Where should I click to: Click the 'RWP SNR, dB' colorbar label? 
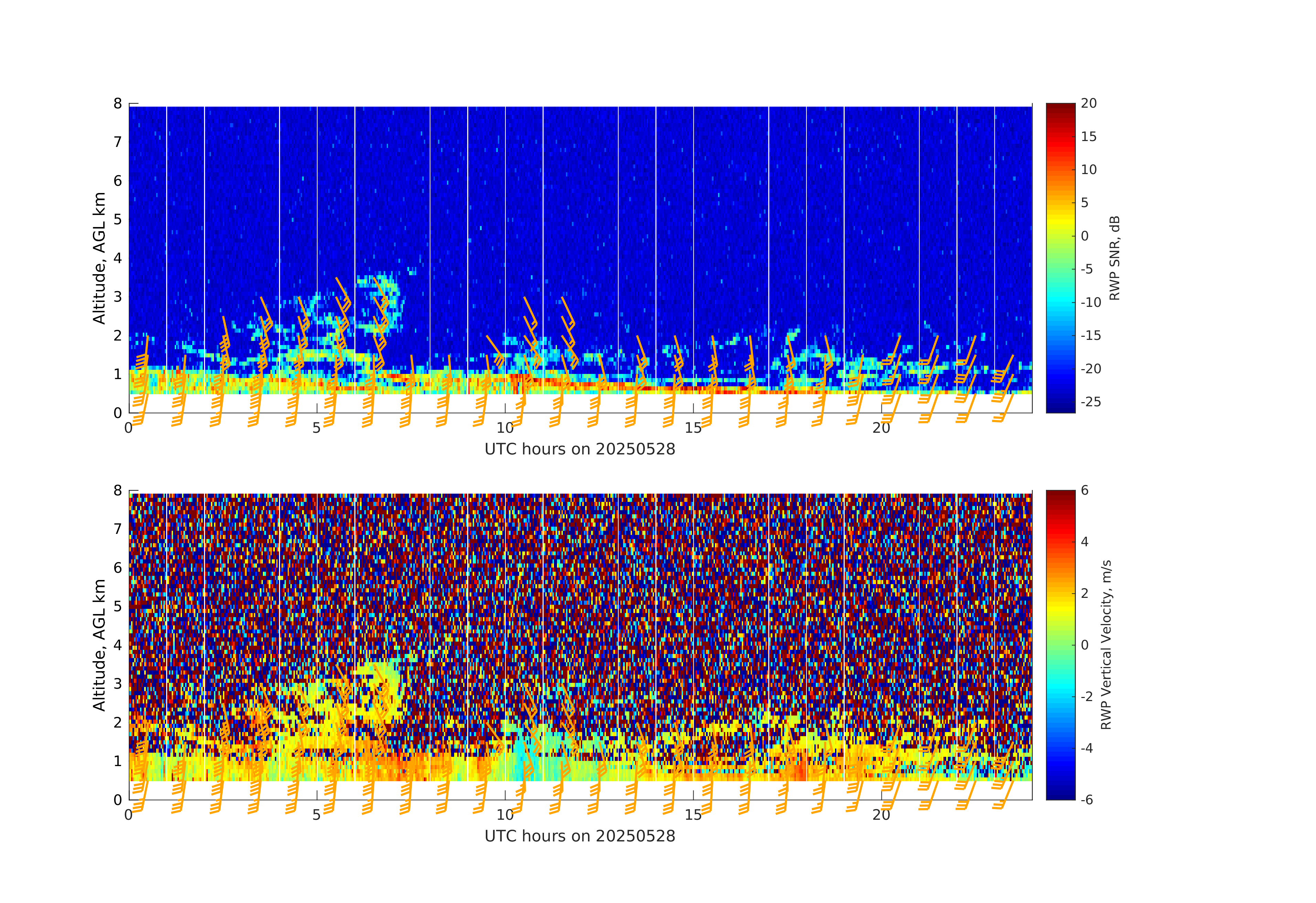click(1114, 258)
